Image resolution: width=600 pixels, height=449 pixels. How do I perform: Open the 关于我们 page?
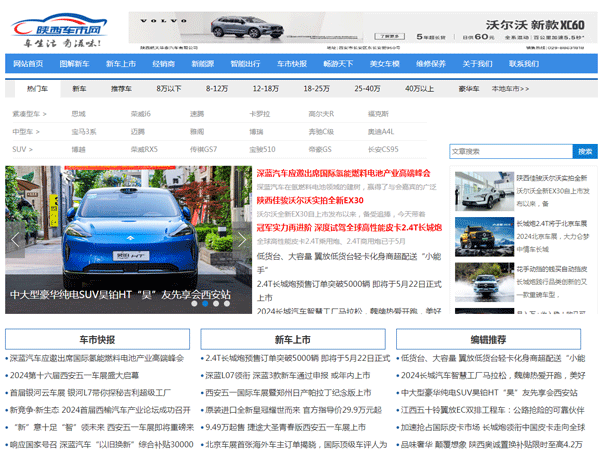pos(478,64)
